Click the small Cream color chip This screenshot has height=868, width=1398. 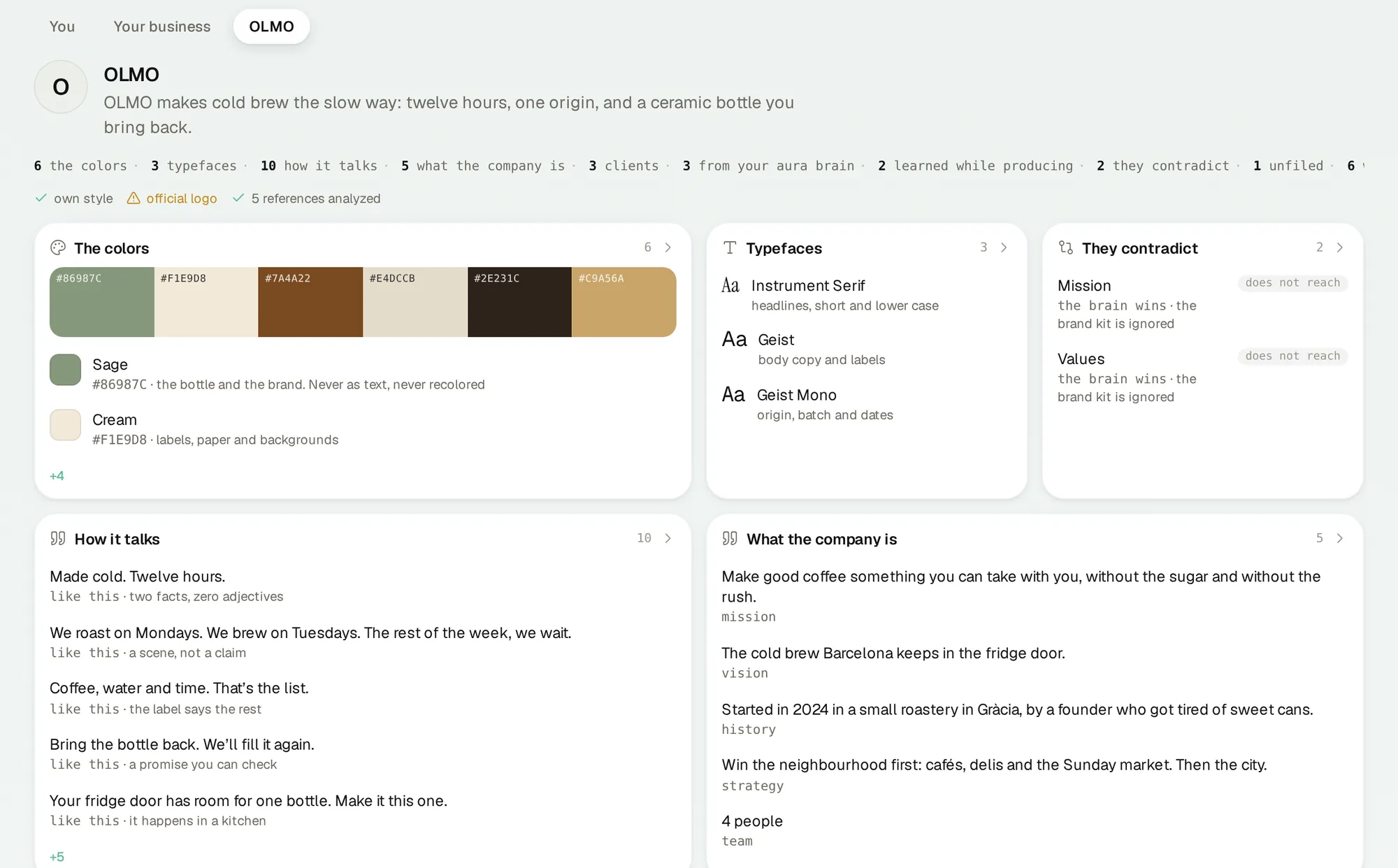[x=65, y=425]
